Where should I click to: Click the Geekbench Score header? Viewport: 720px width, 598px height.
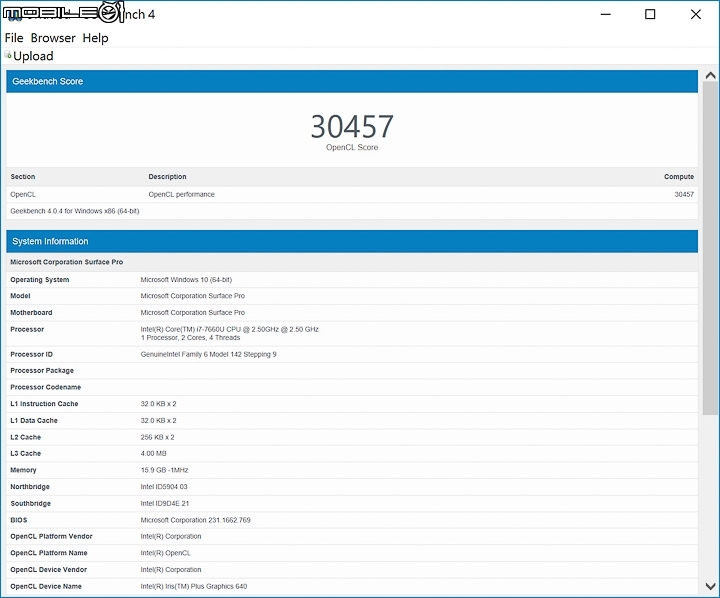[x=352, y=81]
